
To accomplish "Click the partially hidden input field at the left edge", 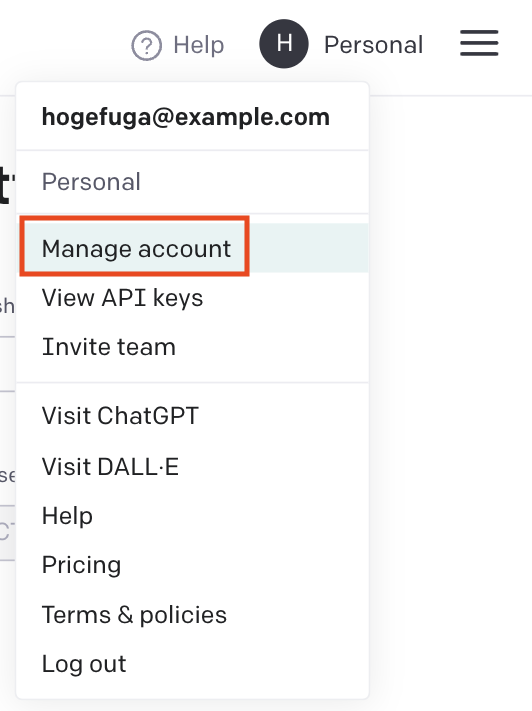I will pyautogui.click(x=7, y=532).
